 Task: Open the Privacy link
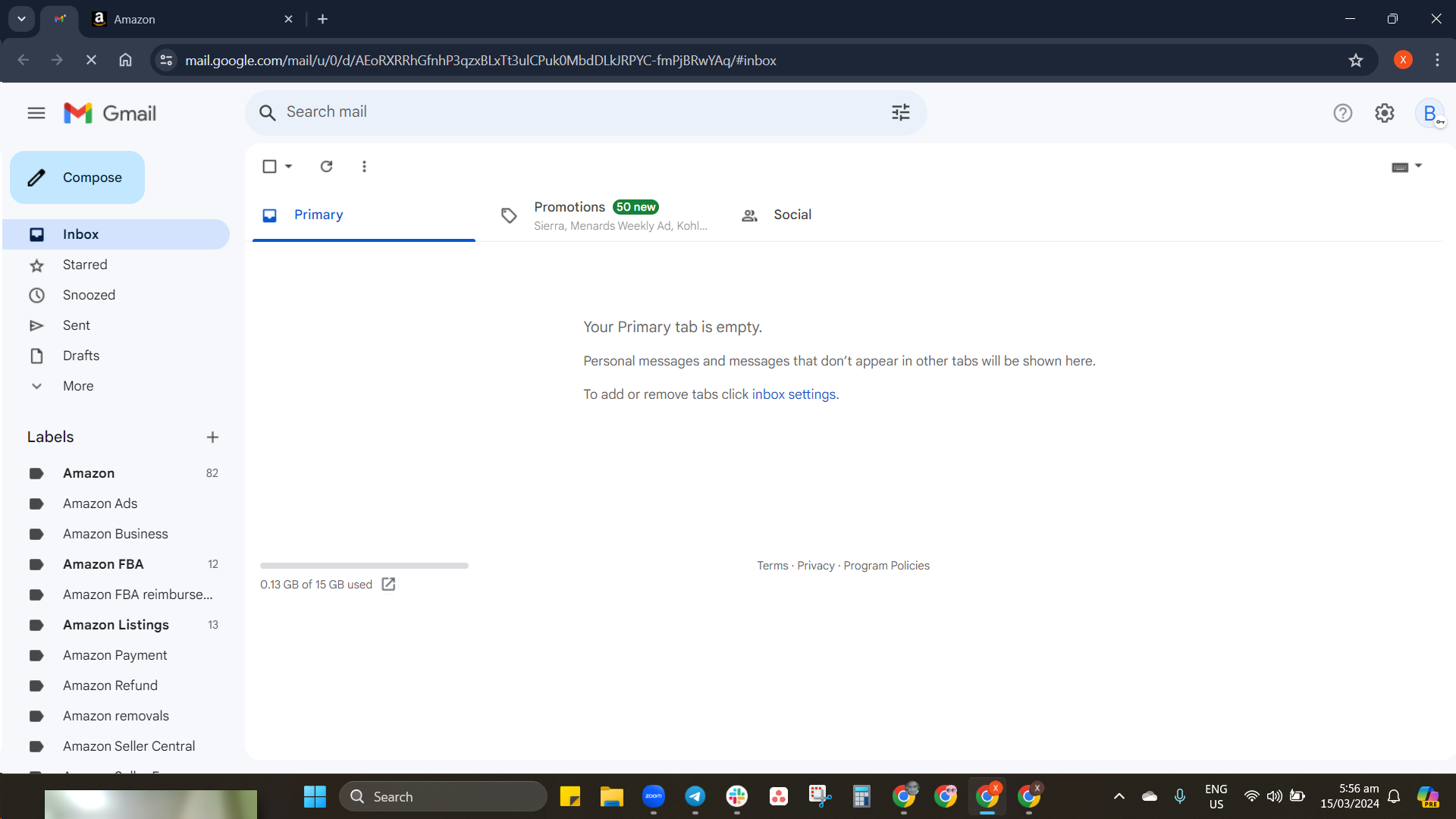816,566
